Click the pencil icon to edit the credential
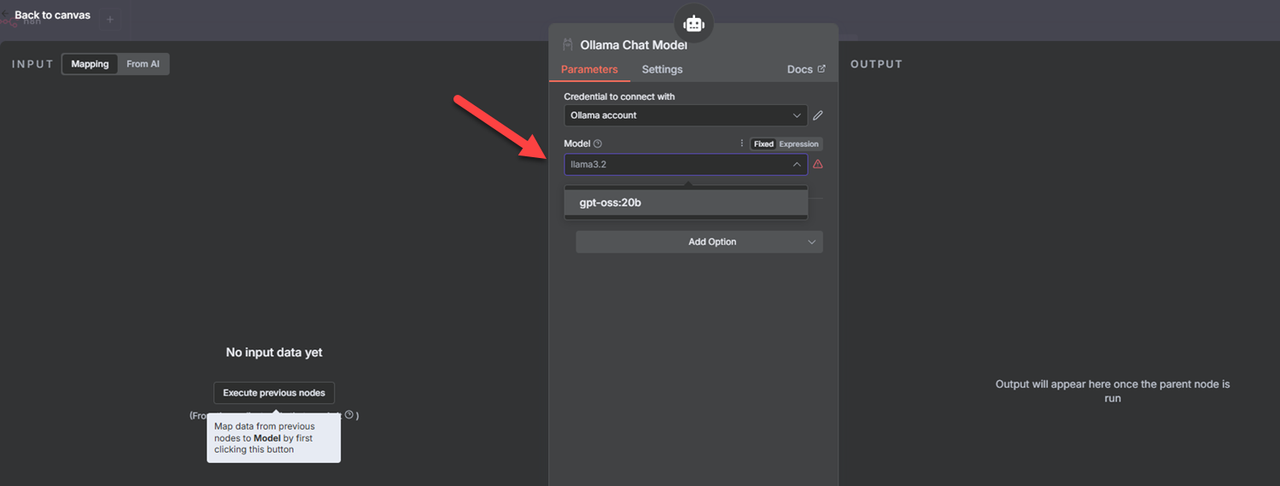This screenshot has width=1280, height=486. click(818, 116)
